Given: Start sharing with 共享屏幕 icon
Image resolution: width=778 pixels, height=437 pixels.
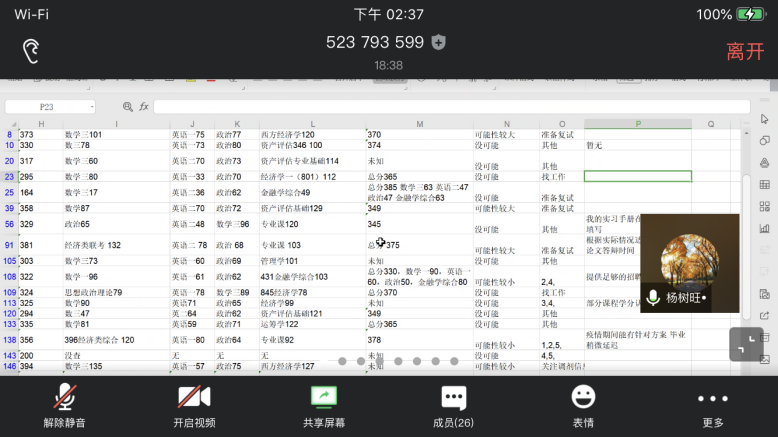Looking at the screenshot, I should click(x=324, y=405).
